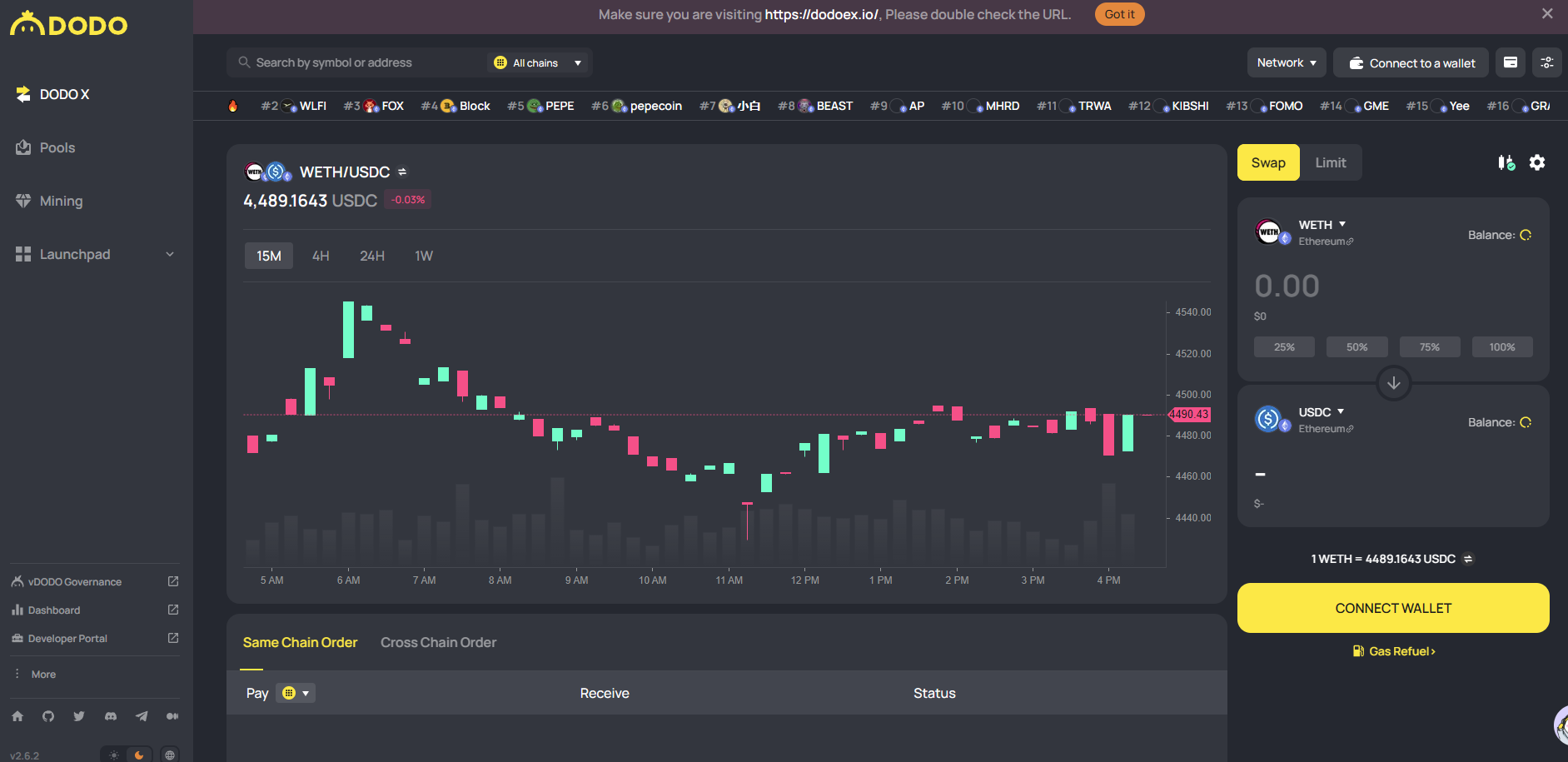Open the All chains dropdown
1568x762 pixels.
[538, 62]
